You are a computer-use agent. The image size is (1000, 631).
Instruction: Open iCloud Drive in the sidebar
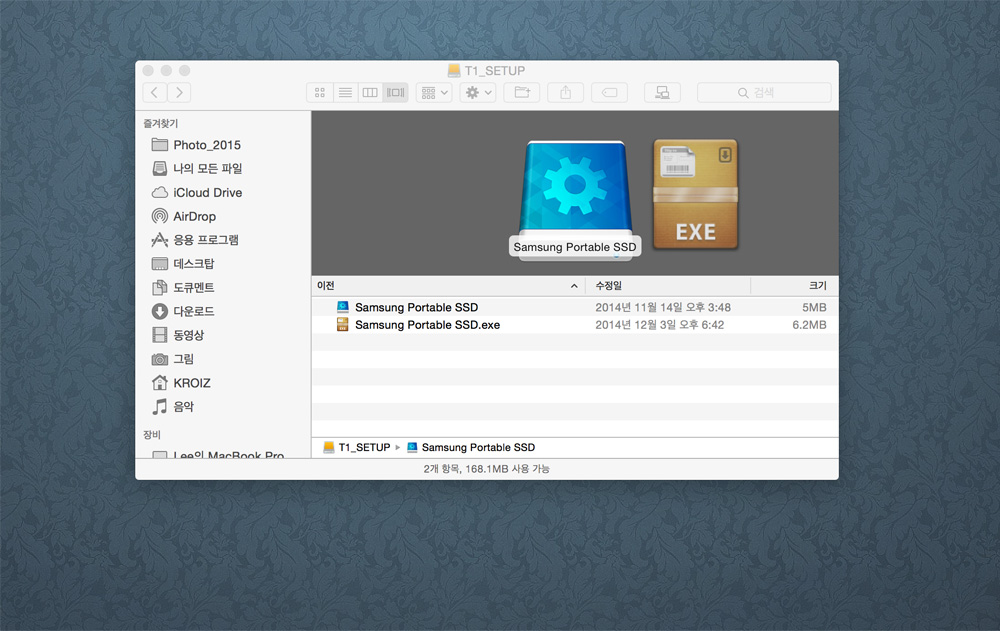pyautogui.click(x=207, y=192)
